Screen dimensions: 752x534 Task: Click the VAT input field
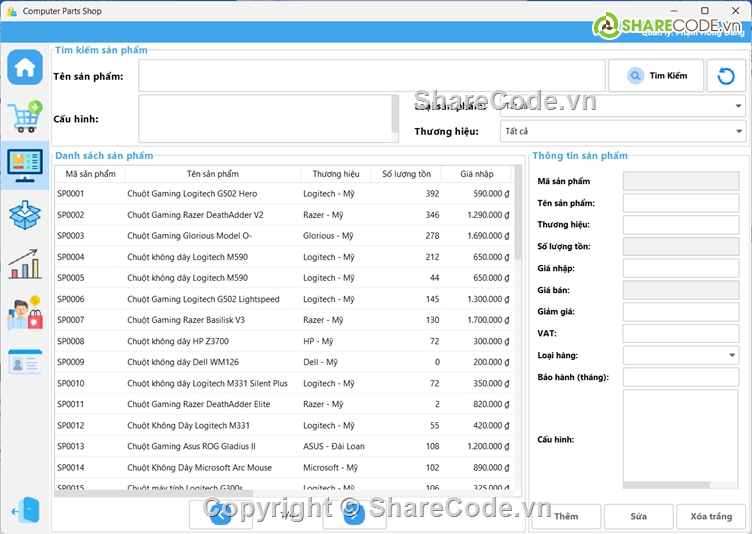(x=681, y=333)
